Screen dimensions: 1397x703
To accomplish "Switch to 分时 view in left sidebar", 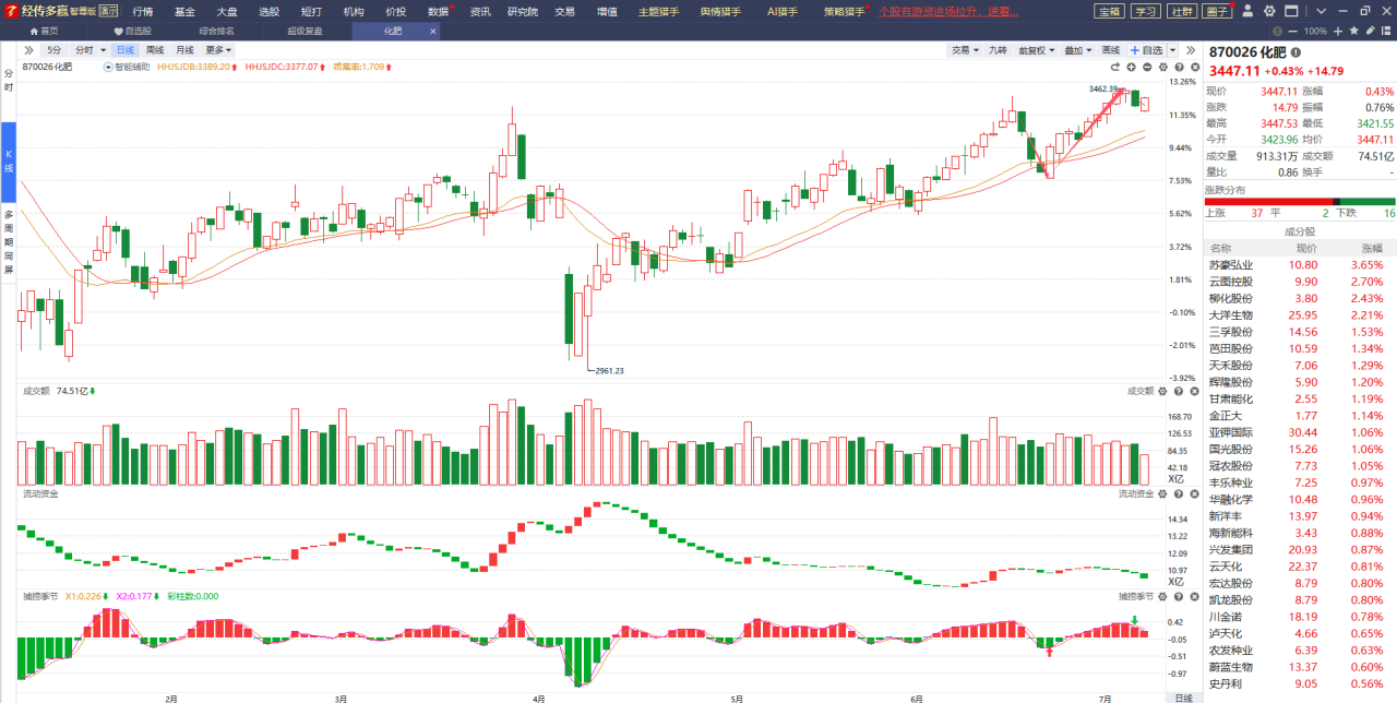I will (x=8, y=81).
